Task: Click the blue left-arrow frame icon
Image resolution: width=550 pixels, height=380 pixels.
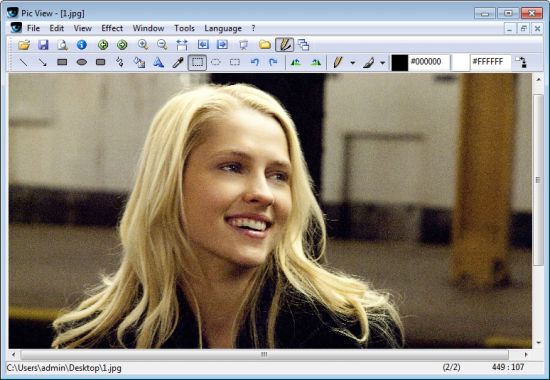Action: (203, 45)
